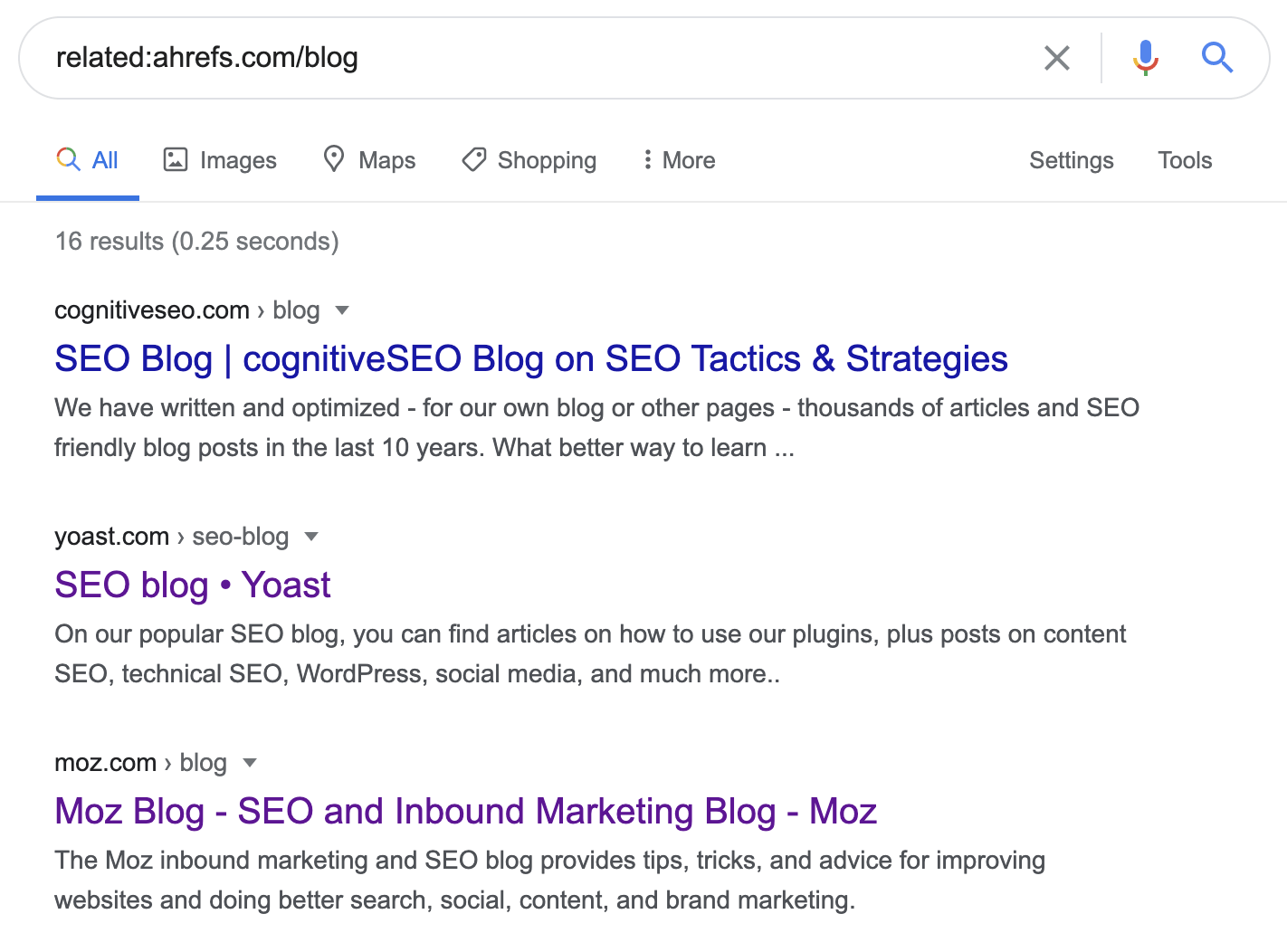The width and height of the screenshot is (1287, 952).
Task: Expand the yoast.com result dropdown arrow
Action: point(311,537)
